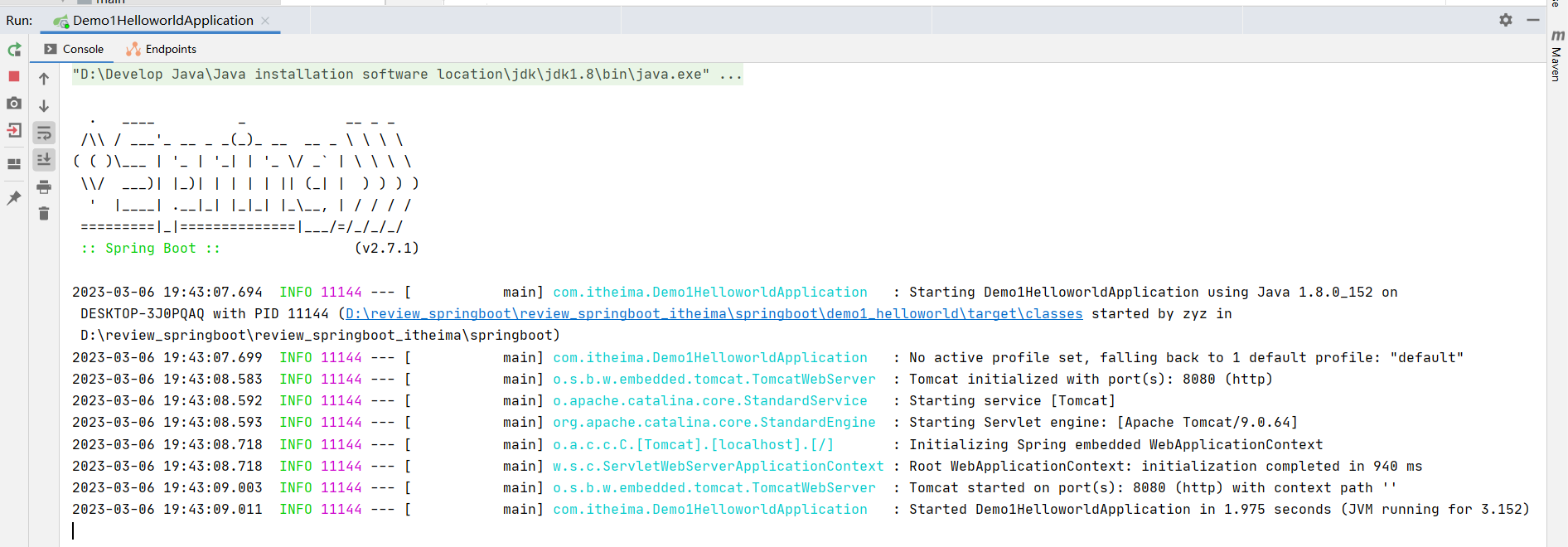Viewport: 1568px width, 547px height.
Task: Toggle scroll to end of console
Action: 44,159
